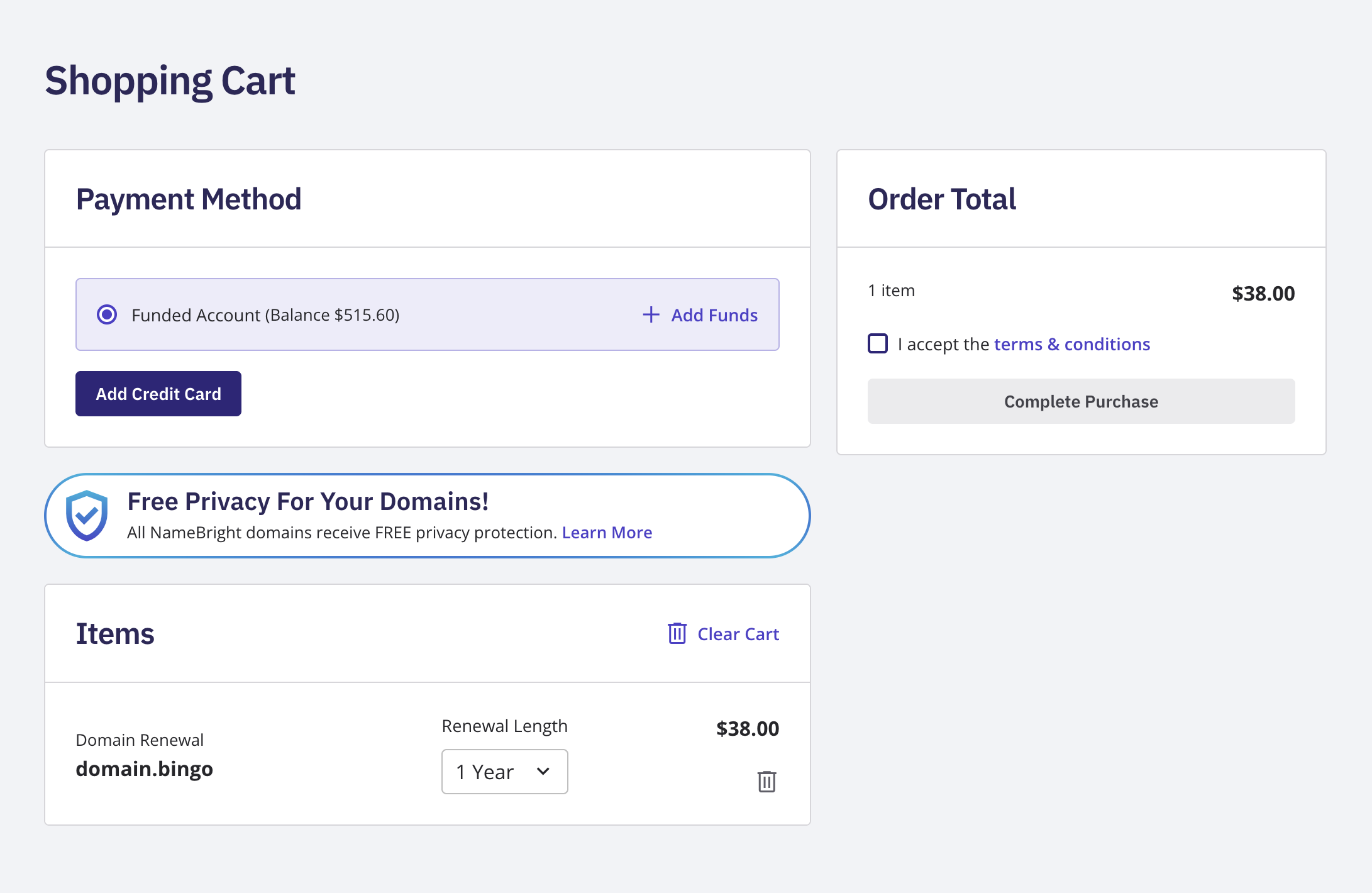The image size is (1372, 893).
Task: Click the Complete Purchase button
Action: click(x=1081, y=401)
